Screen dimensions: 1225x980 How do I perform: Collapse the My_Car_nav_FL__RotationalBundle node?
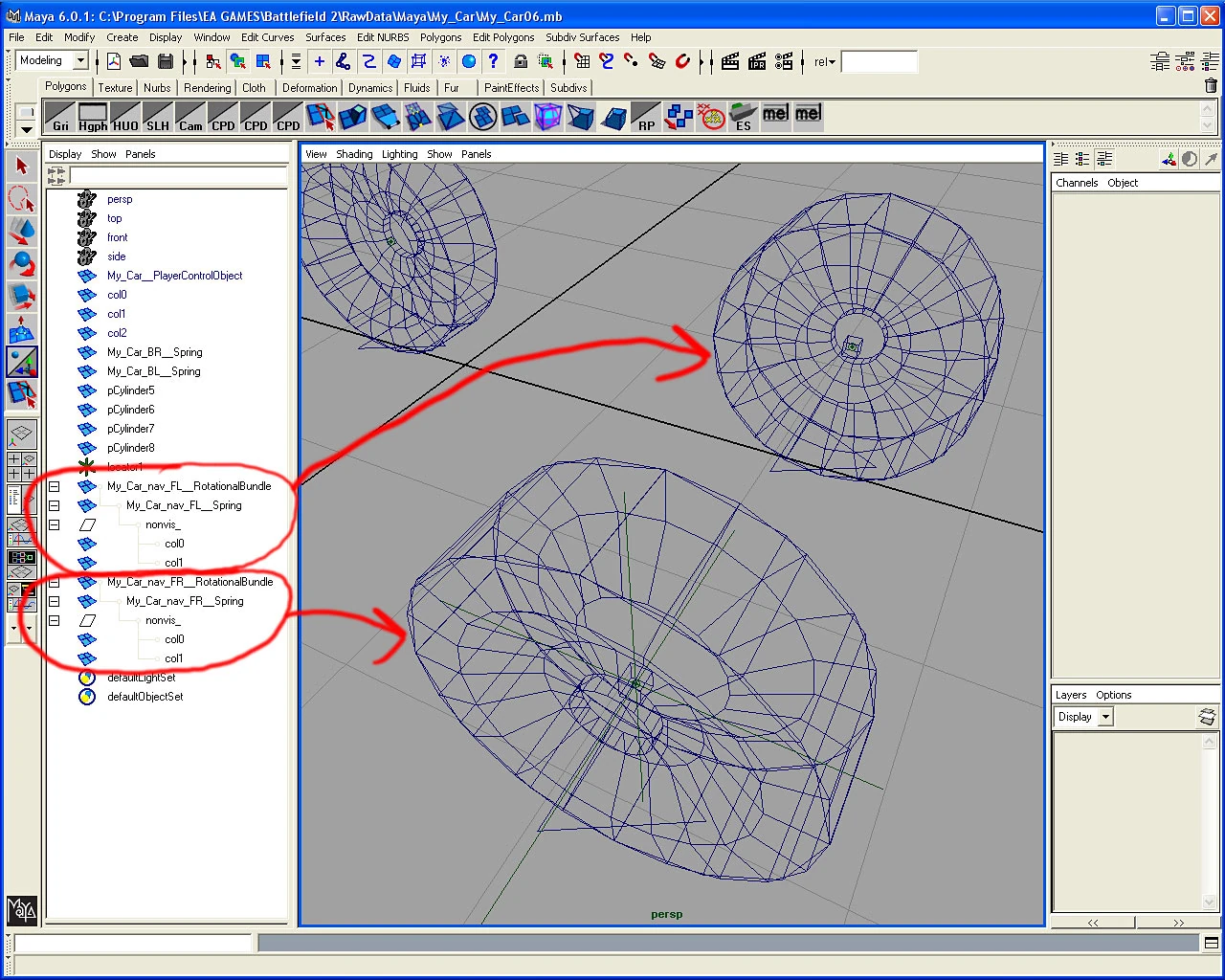[x=55, y=486]
